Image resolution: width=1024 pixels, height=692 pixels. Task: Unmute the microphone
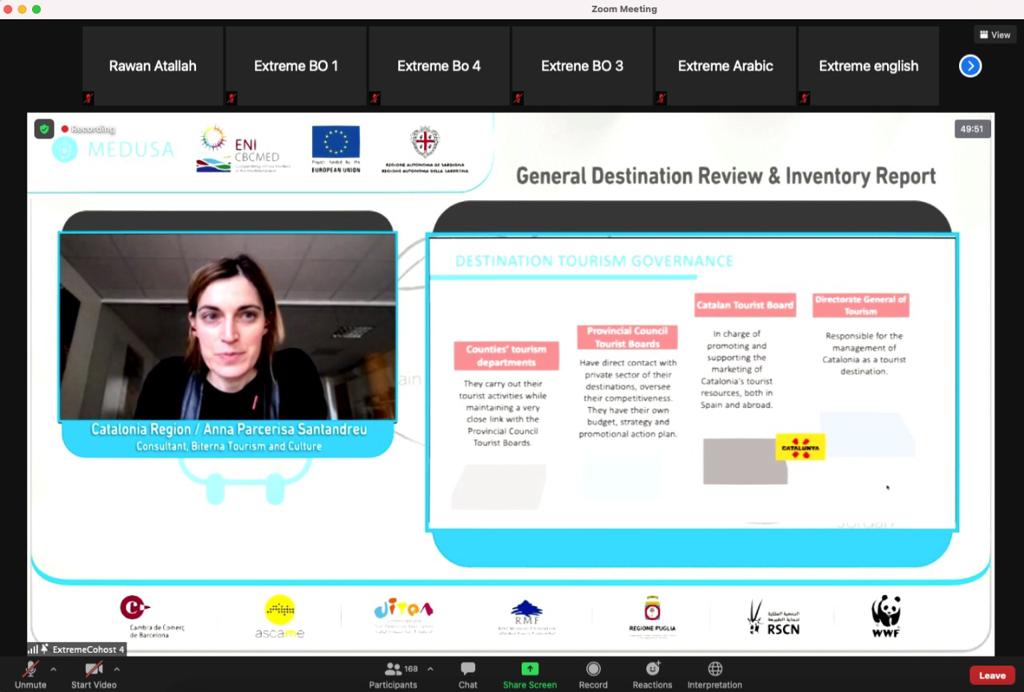pos(31,669)
